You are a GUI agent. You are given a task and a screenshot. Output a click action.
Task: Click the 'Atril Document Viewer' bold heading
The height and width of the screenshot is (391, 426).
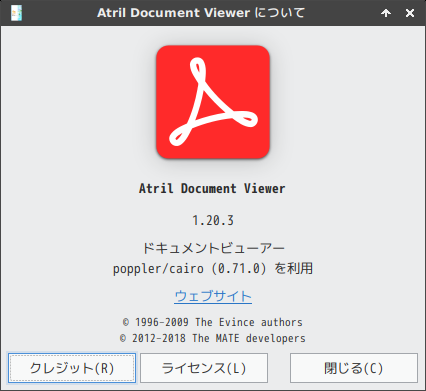pyautogui.click(x=212, y=189)
